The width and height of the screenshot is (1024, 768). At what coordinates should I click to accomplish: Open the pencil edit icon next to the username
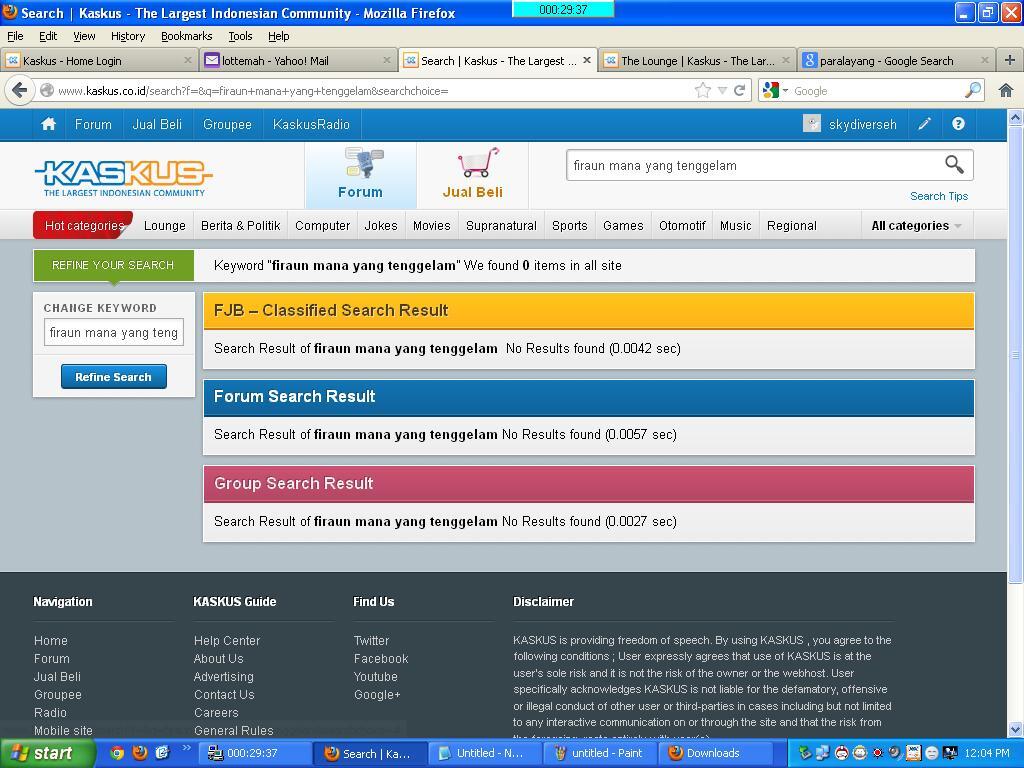click(924, 124)
